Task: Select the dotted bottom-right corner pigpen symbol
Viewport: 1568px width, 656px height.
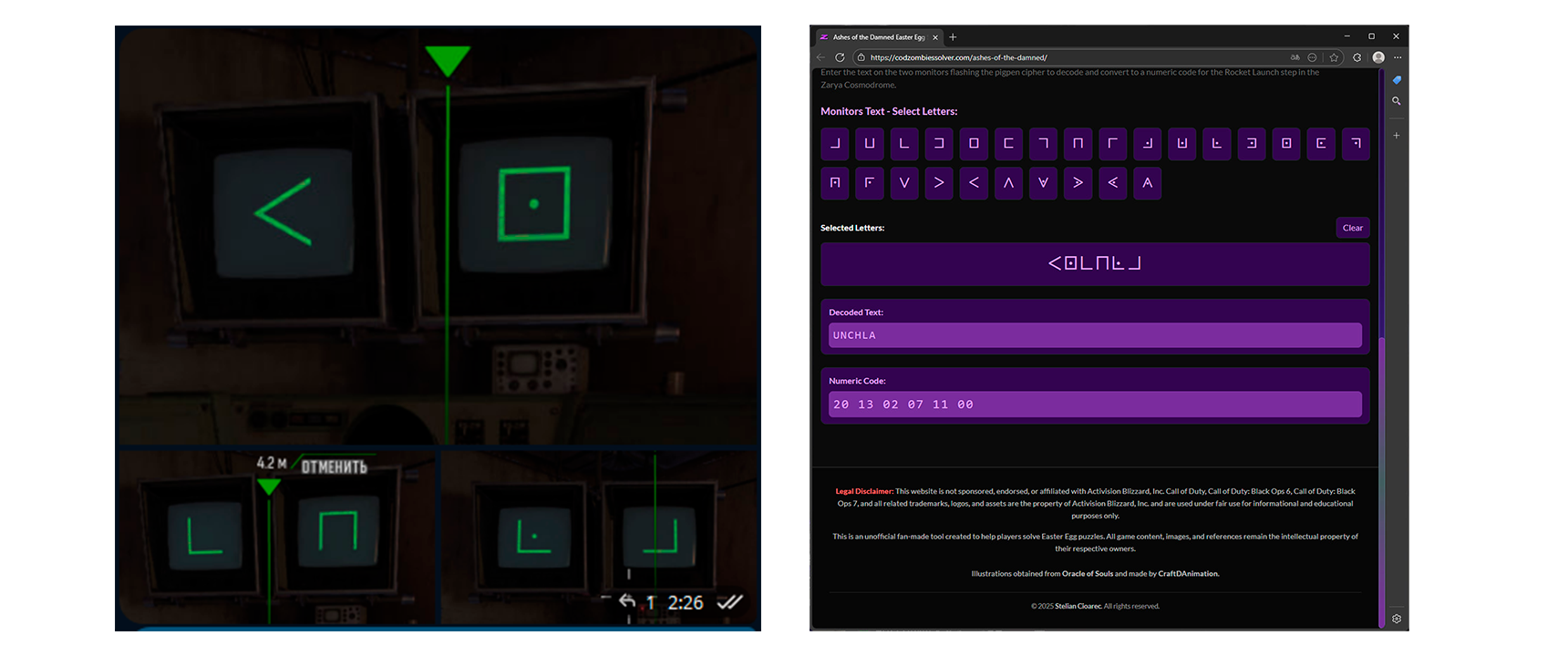Action: 1147,143
